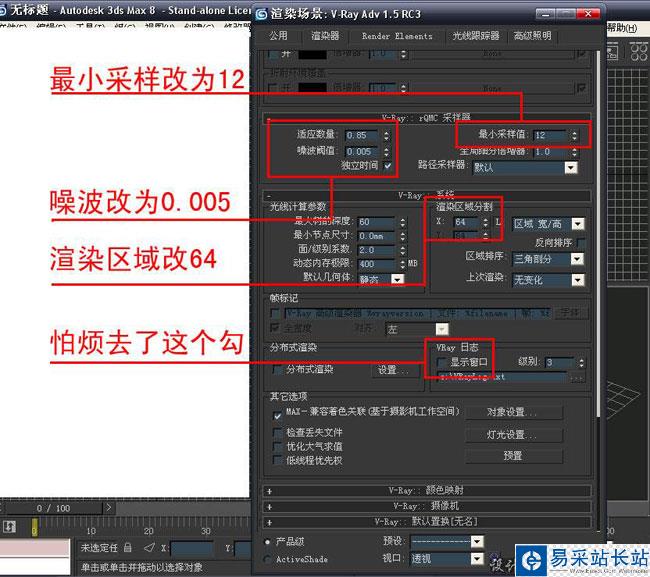This screenshot has height=577, width=650.
Task: Open the 高级照明 tab
Action: tap(533, 36)
